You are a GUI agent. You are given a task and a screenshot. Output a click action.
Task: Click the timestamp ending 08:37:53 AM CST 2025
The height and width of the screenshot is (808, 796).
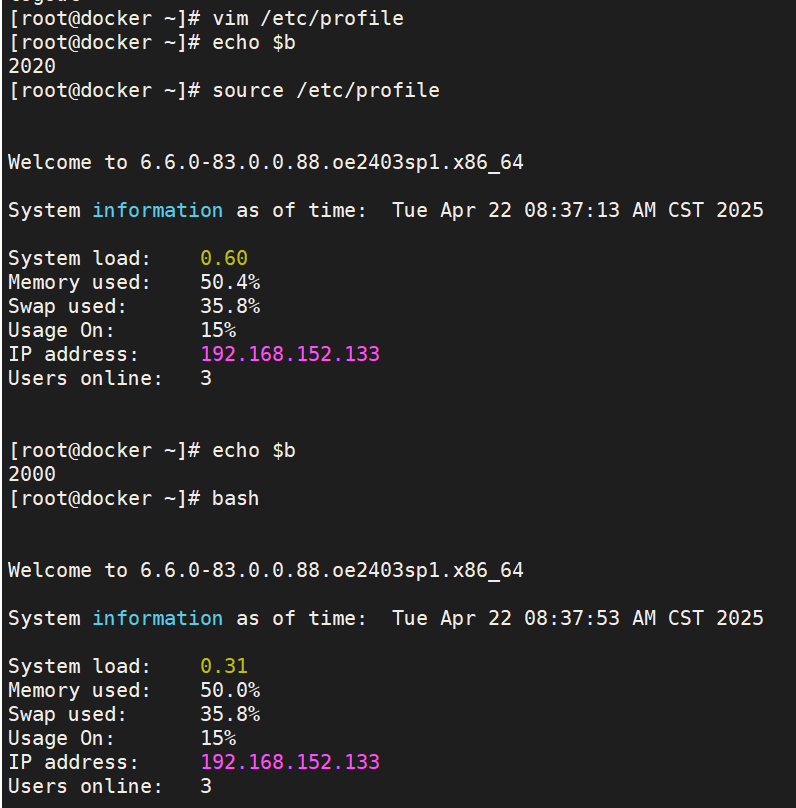[577, 618]
